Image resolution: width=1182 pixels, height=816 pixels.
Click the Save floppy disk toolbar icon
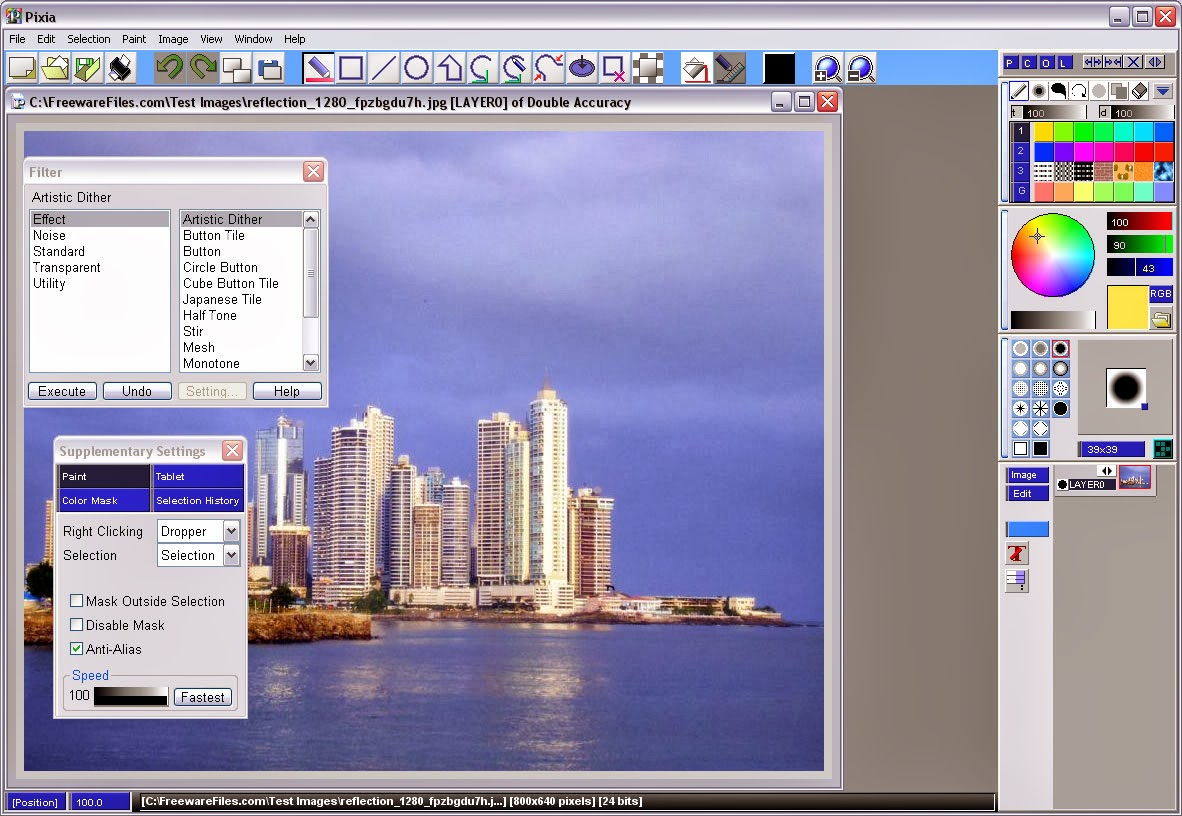[x=87, y=69]
